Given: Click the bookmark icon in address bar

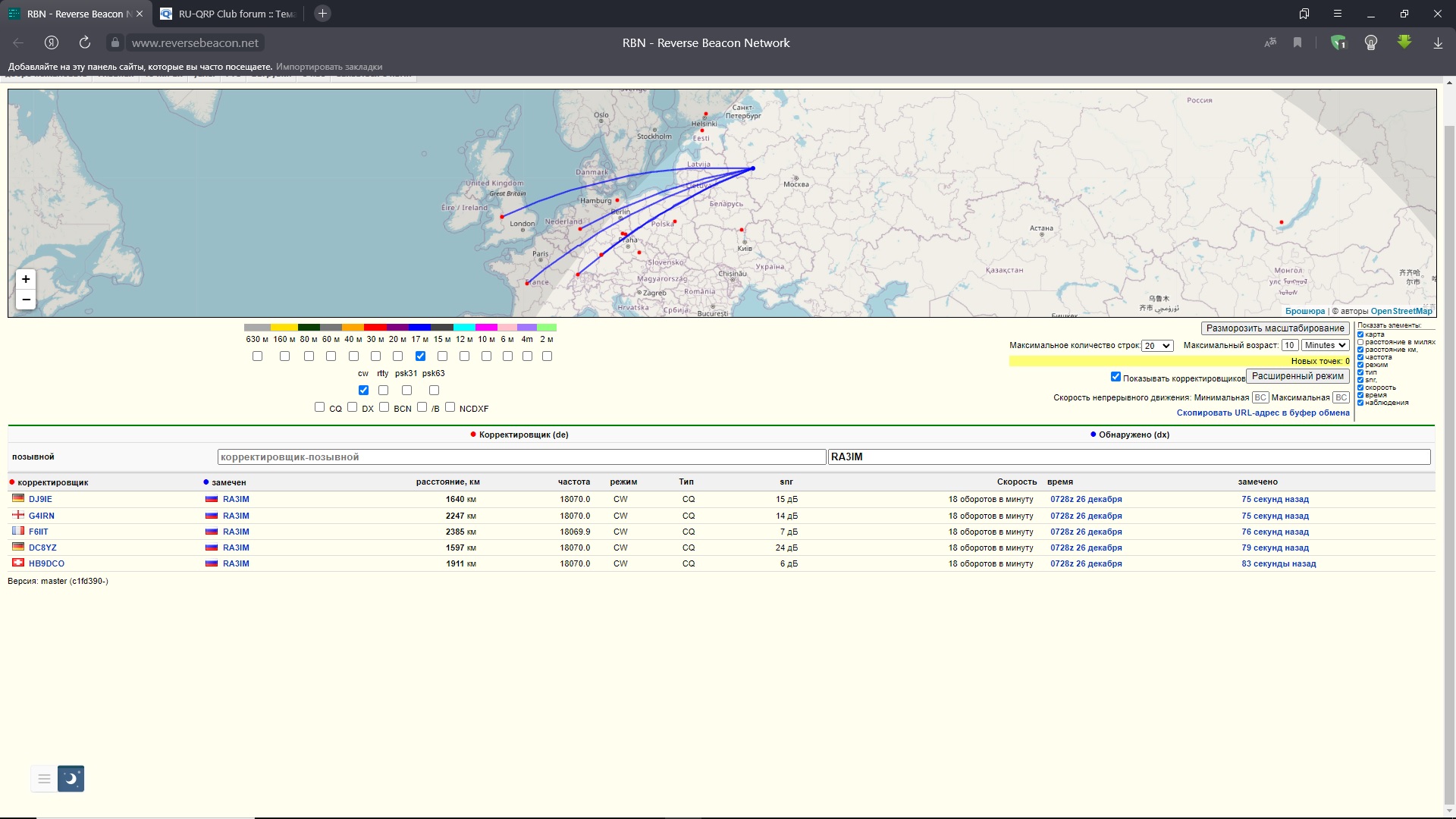Looking at the screenshot, I should click(x=1298, y=42).
